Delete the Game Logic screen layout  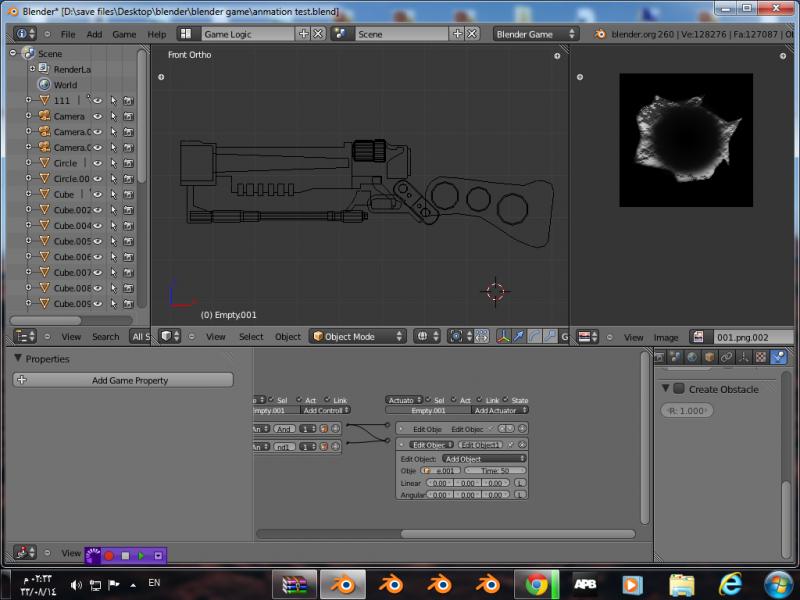pos(318,34)
